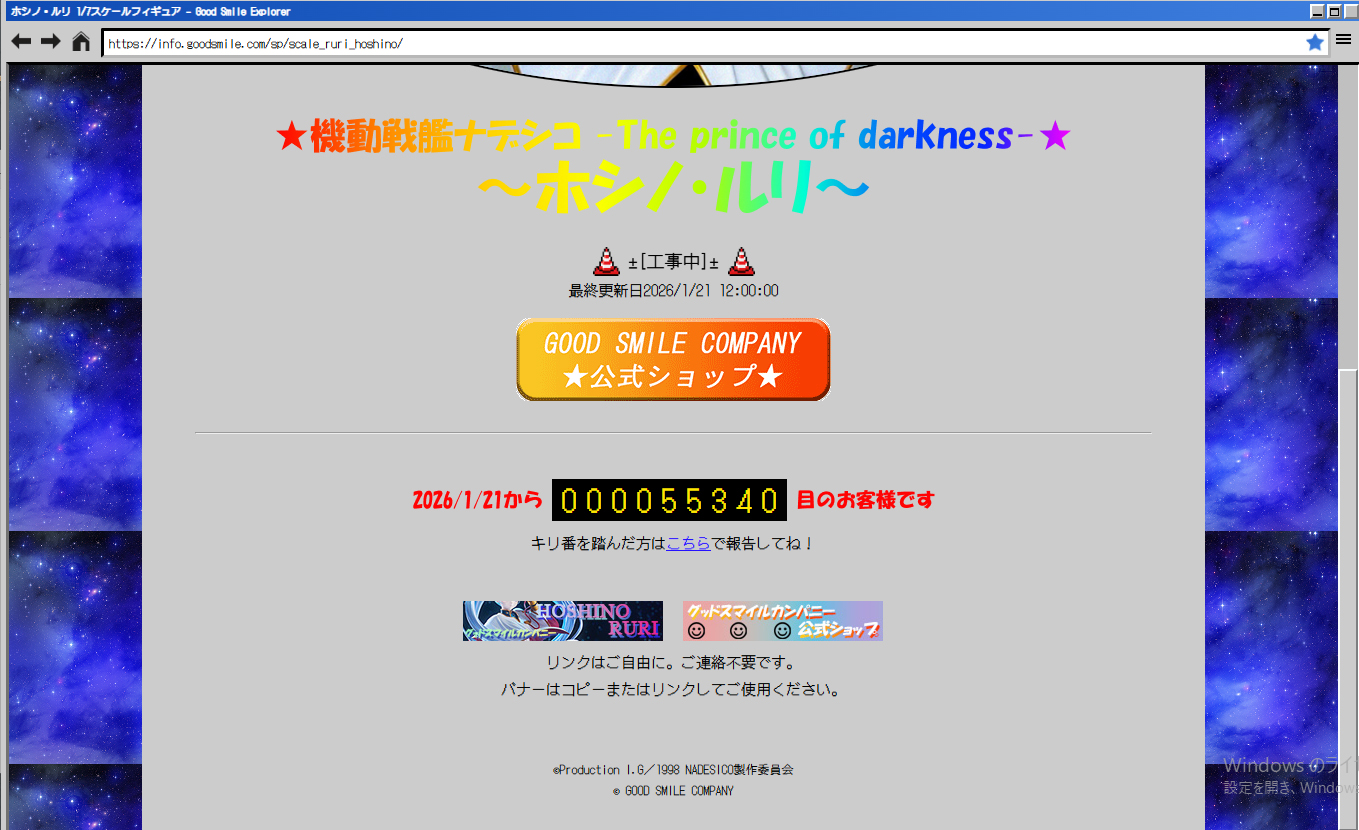Click the リンクはご自由に。ご連絡不要です。 line
1359x830 pixels.
(x=671, y=663)
